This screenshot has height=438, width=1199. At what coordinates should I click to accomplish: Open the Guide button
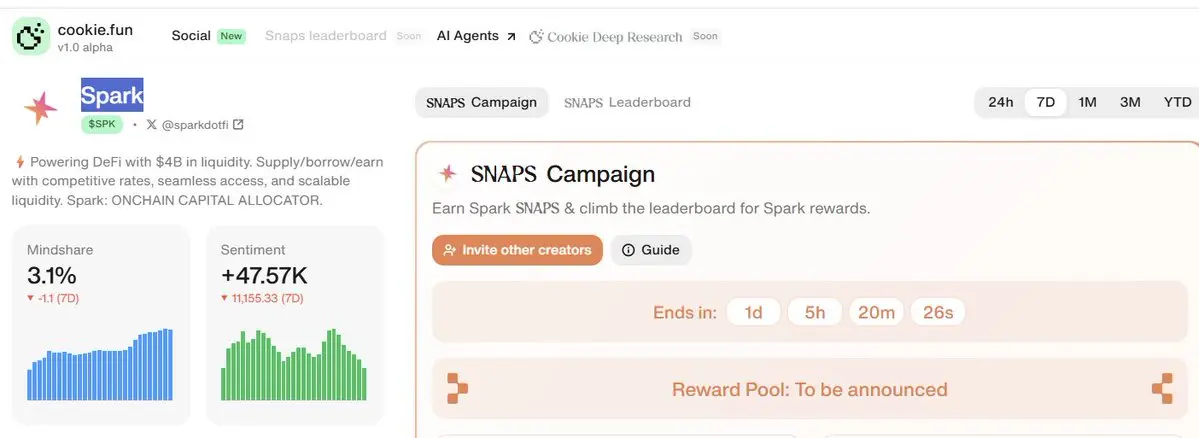(x=651, y=250)
